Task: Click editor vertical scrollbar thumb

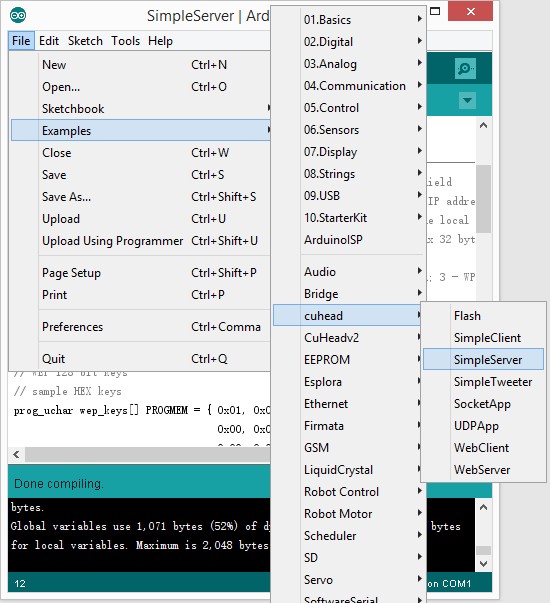Action: [483, 199]
